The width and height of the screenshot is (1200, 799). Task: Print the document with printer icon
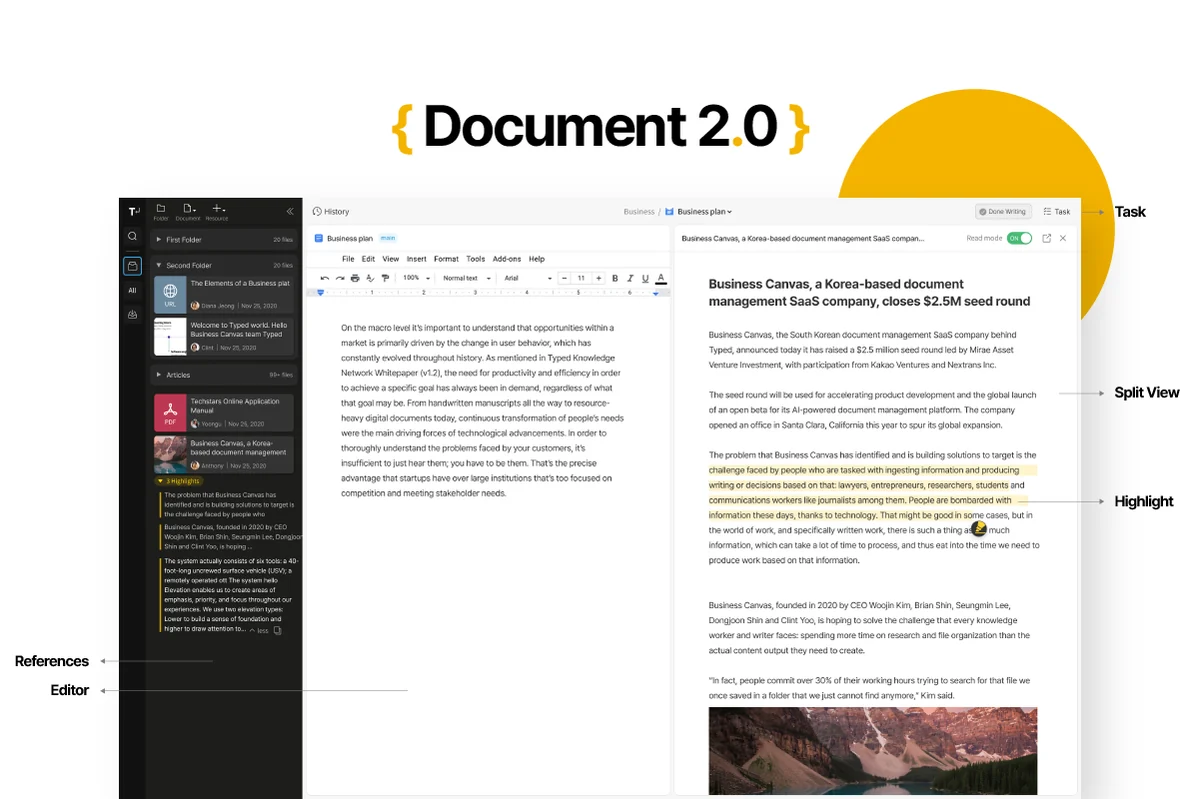coord(355,278)
